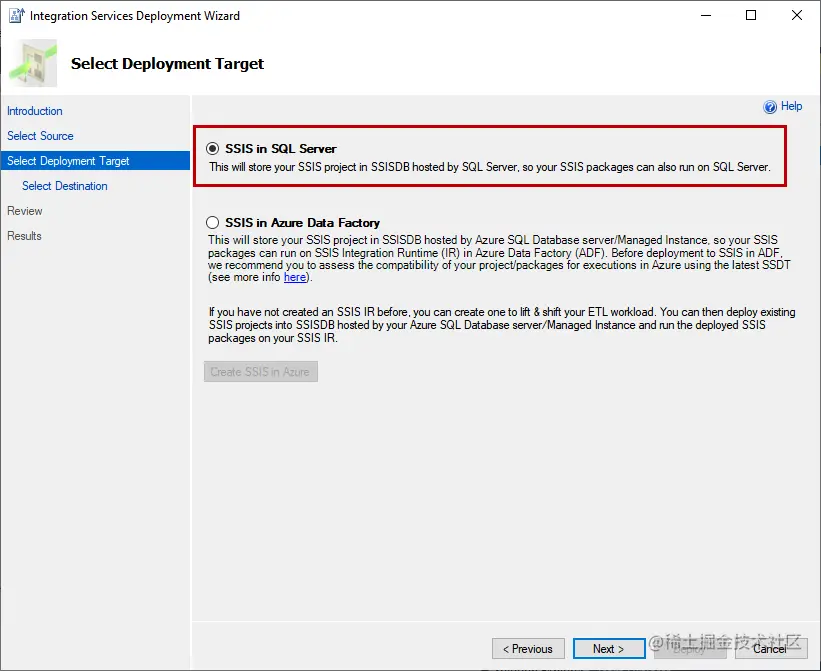
Task: Click the deployment target header image
Action: [x=33, y=63]
